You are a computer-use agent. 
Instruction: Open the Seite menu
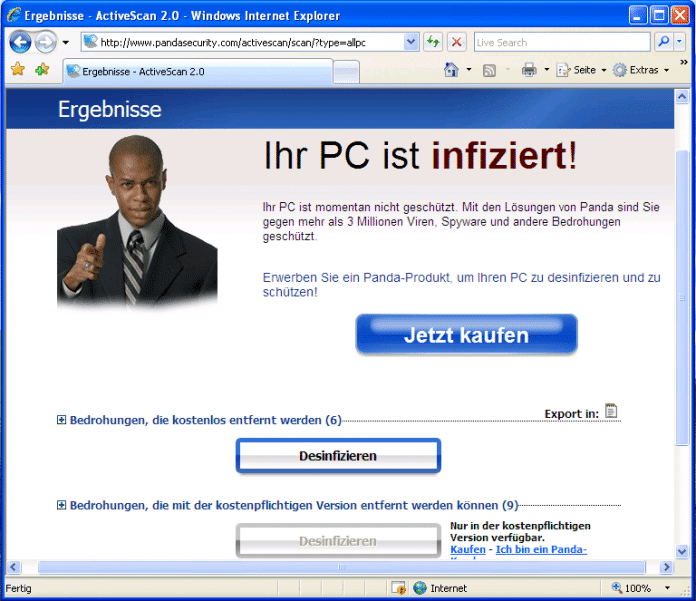pos(582,70)
